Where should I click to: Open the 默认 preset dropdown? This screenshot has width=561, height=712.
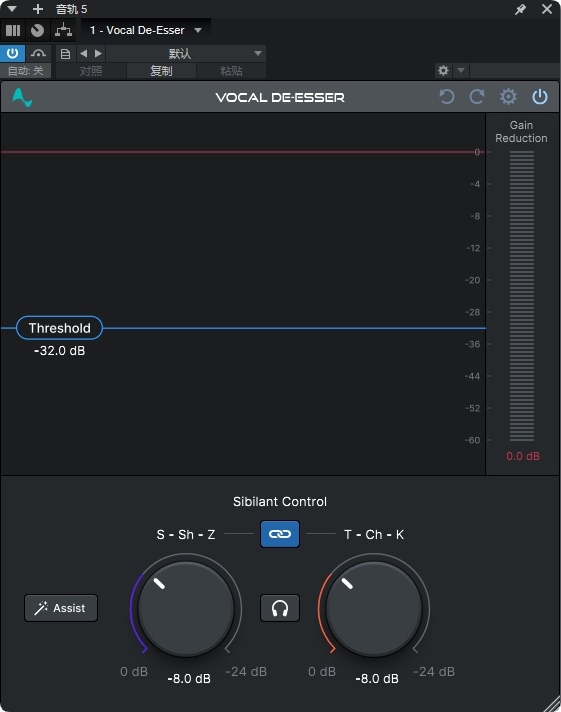[x=186, y=54]
